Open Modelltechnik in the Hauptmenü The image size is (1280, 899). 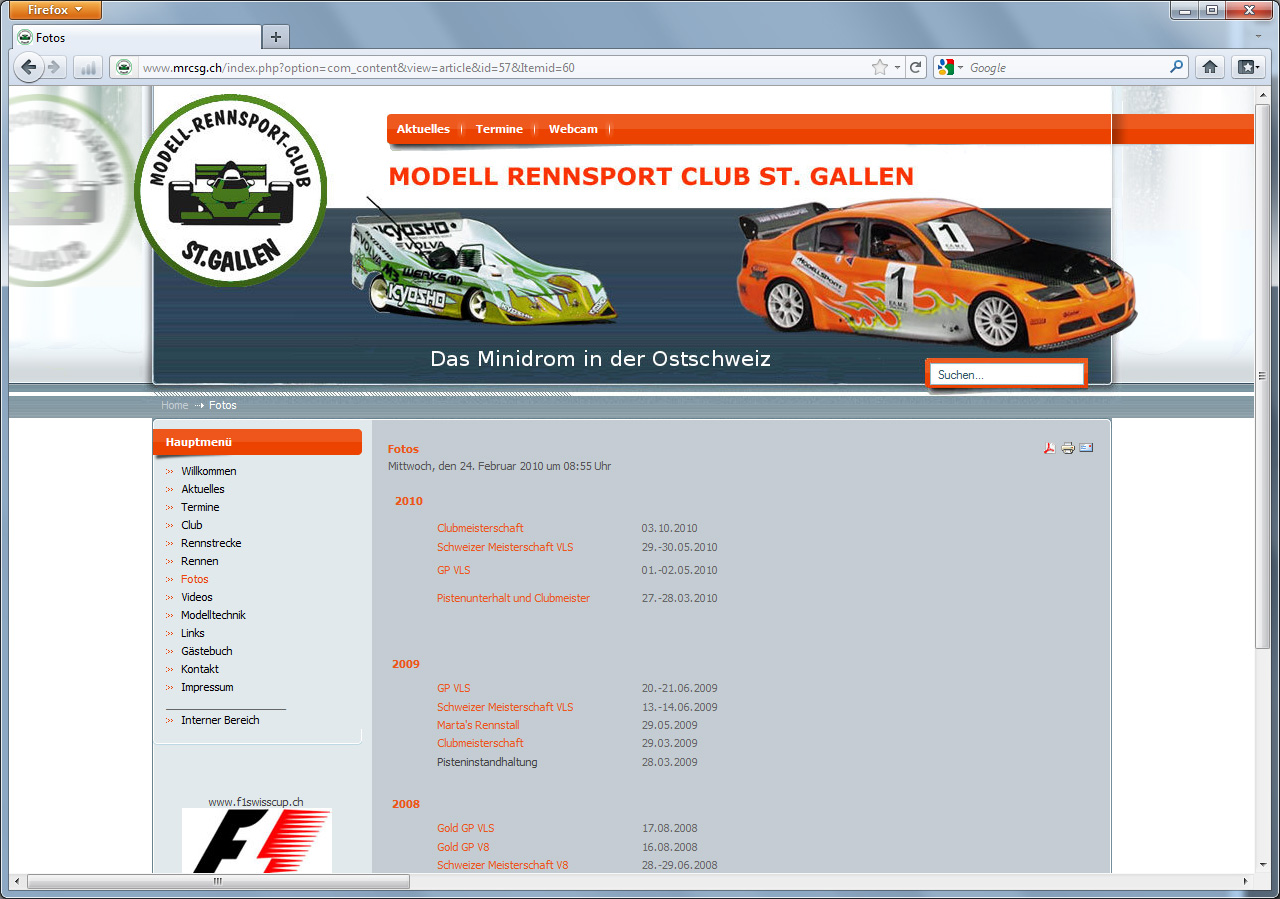(x=213, y=615)
